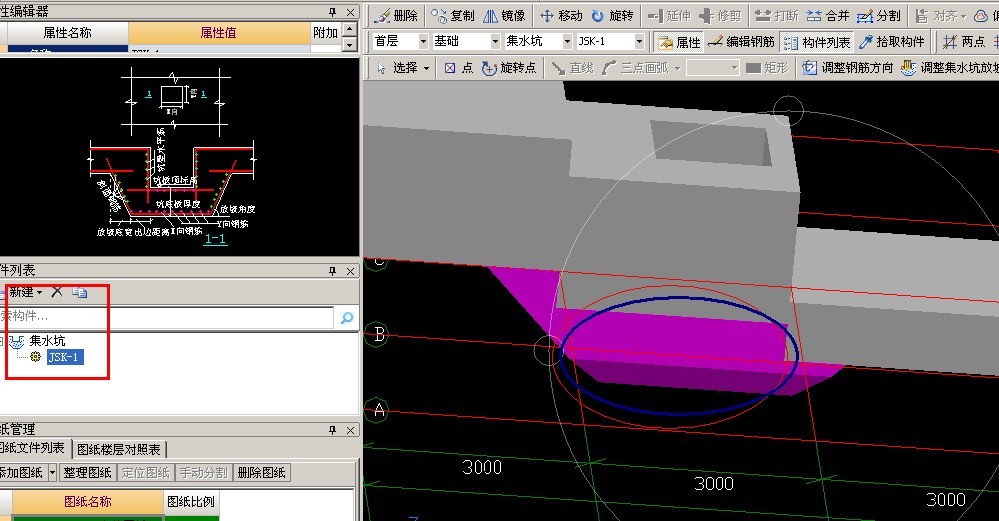Switch to 图纸楼层对照表 tab
The width and height of the screenshot is (999, 521).
coord(119,450)
